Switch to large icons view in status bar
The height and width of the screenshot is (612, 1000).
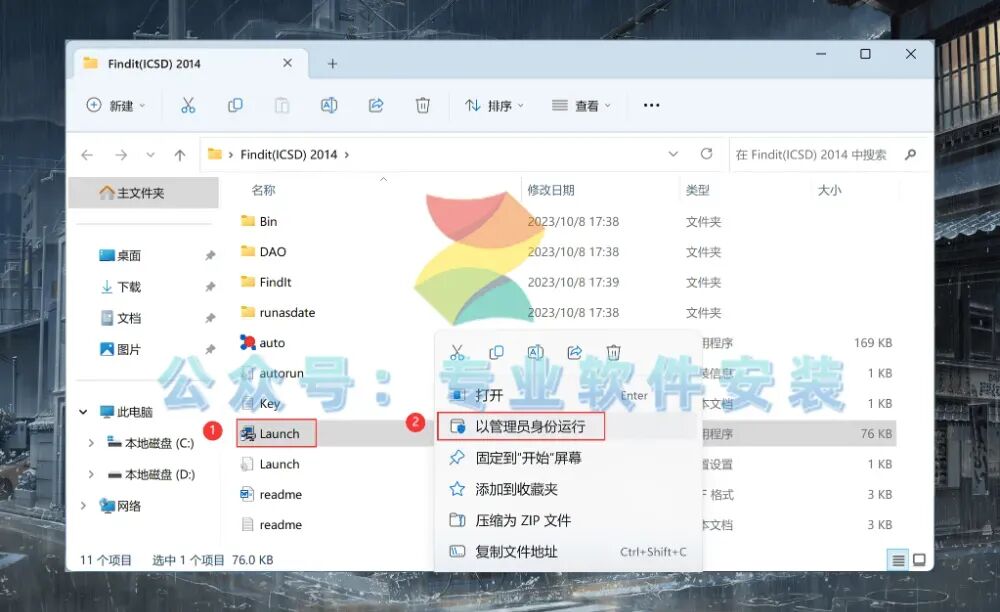tap(919, 560)
